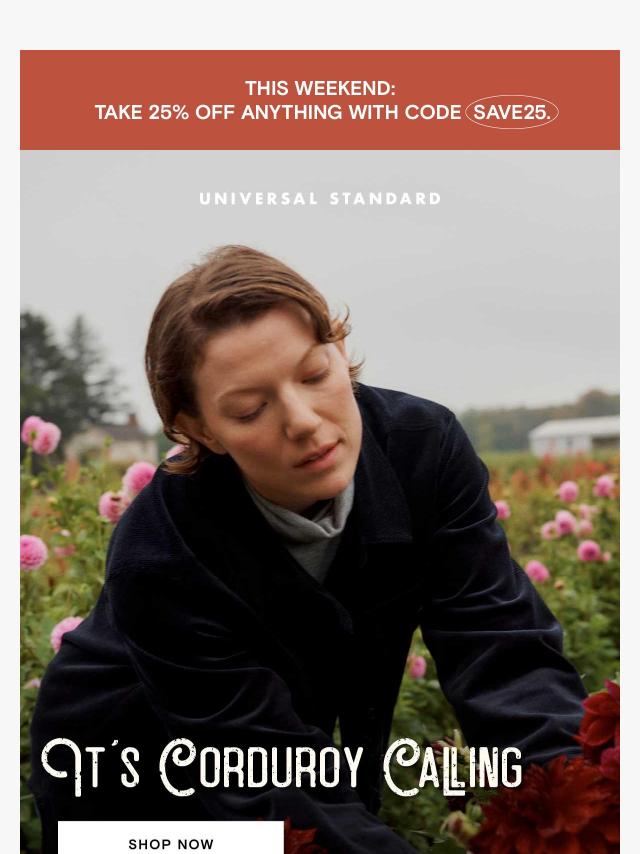This screenshot has height=854, width=640.
Task: Click the white barn in background
Action: pos(574,435)
